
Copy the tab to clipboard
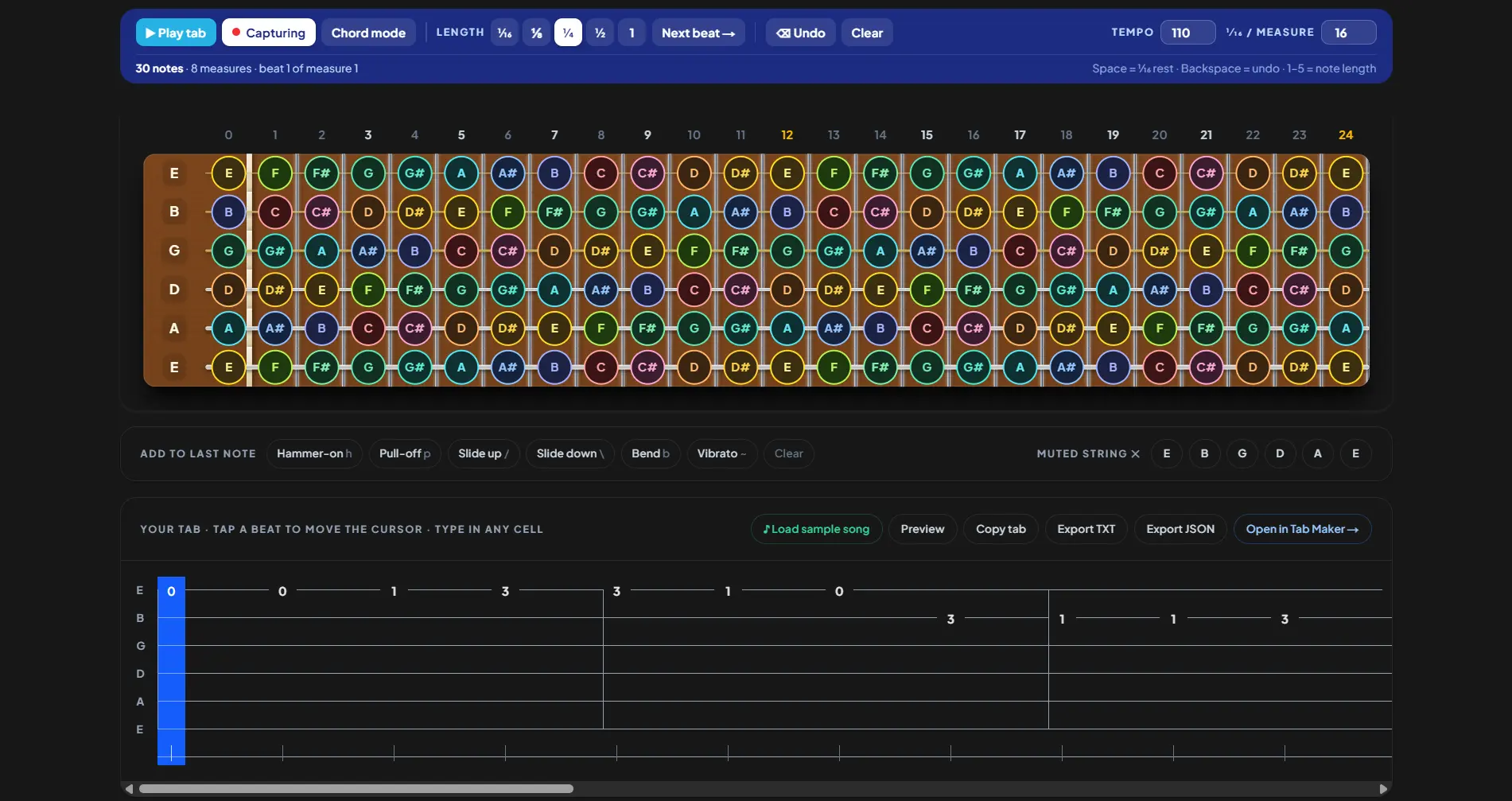tap(1001, 529)
